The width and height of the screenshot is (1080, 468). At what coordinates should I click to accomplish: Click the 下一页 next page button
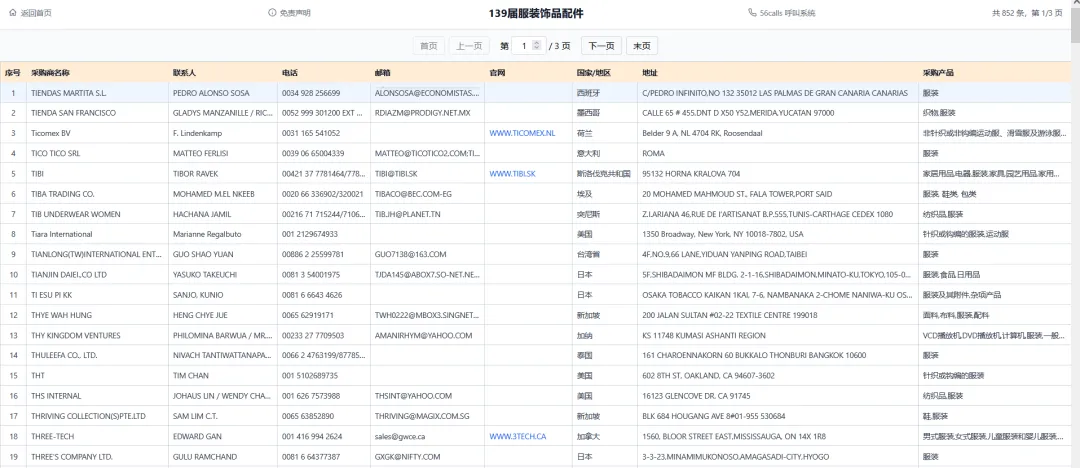tap(601, 46)
